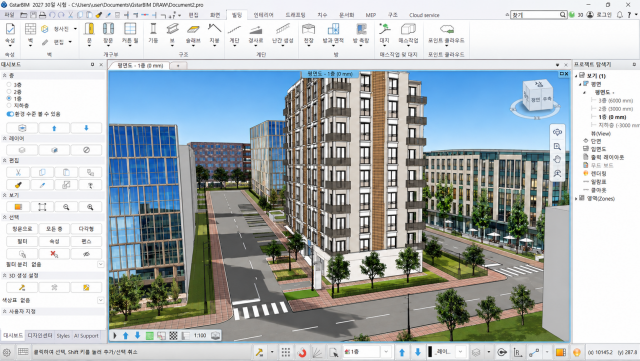Click the red X deselect icon in 선택
640x361 pixels.
coord(54,254)
